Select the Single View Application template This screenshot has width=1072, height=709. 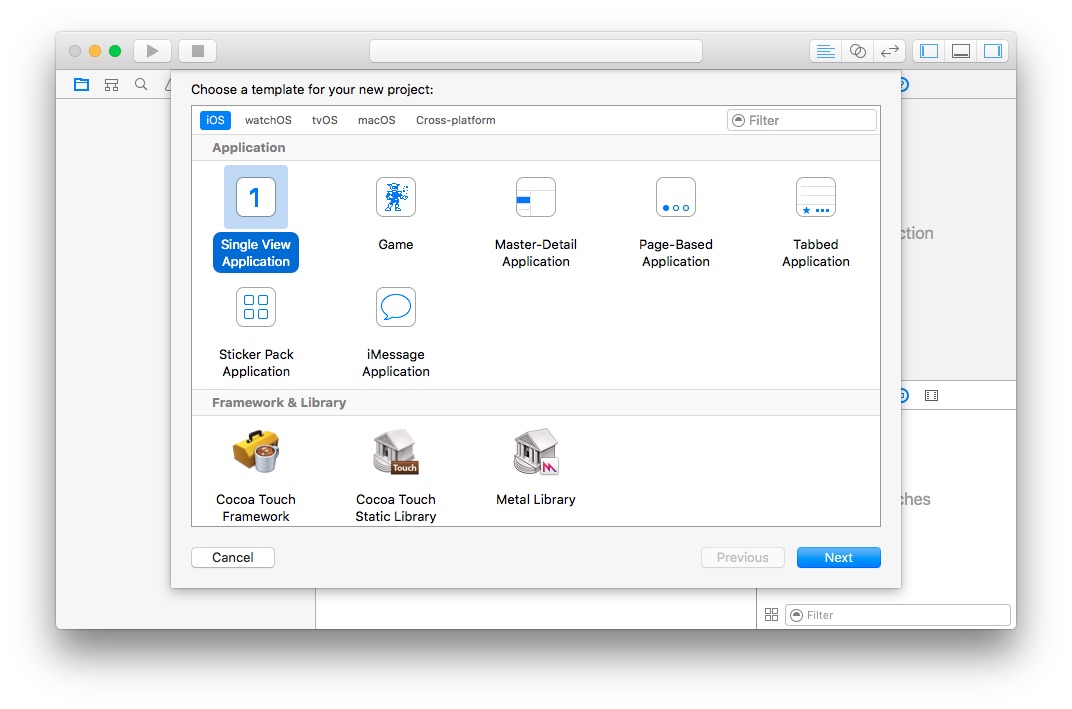pyautogui.click(x=256, y=219)
